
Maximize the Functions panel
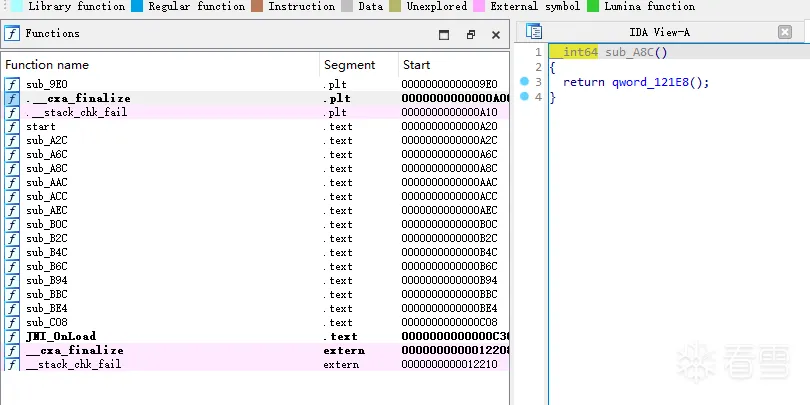pos(444,35)
